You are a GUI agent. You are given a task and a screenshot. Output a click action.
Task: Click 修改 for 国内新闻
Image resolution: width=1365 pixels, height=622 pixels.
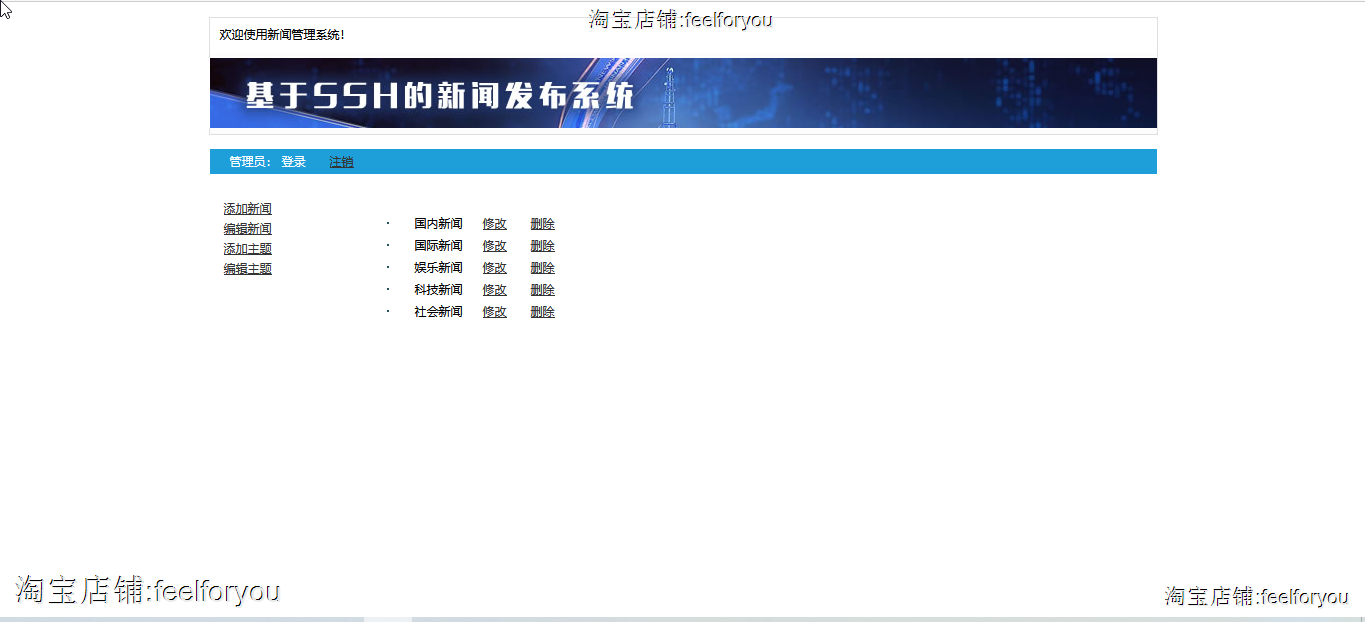pos(494,224)
